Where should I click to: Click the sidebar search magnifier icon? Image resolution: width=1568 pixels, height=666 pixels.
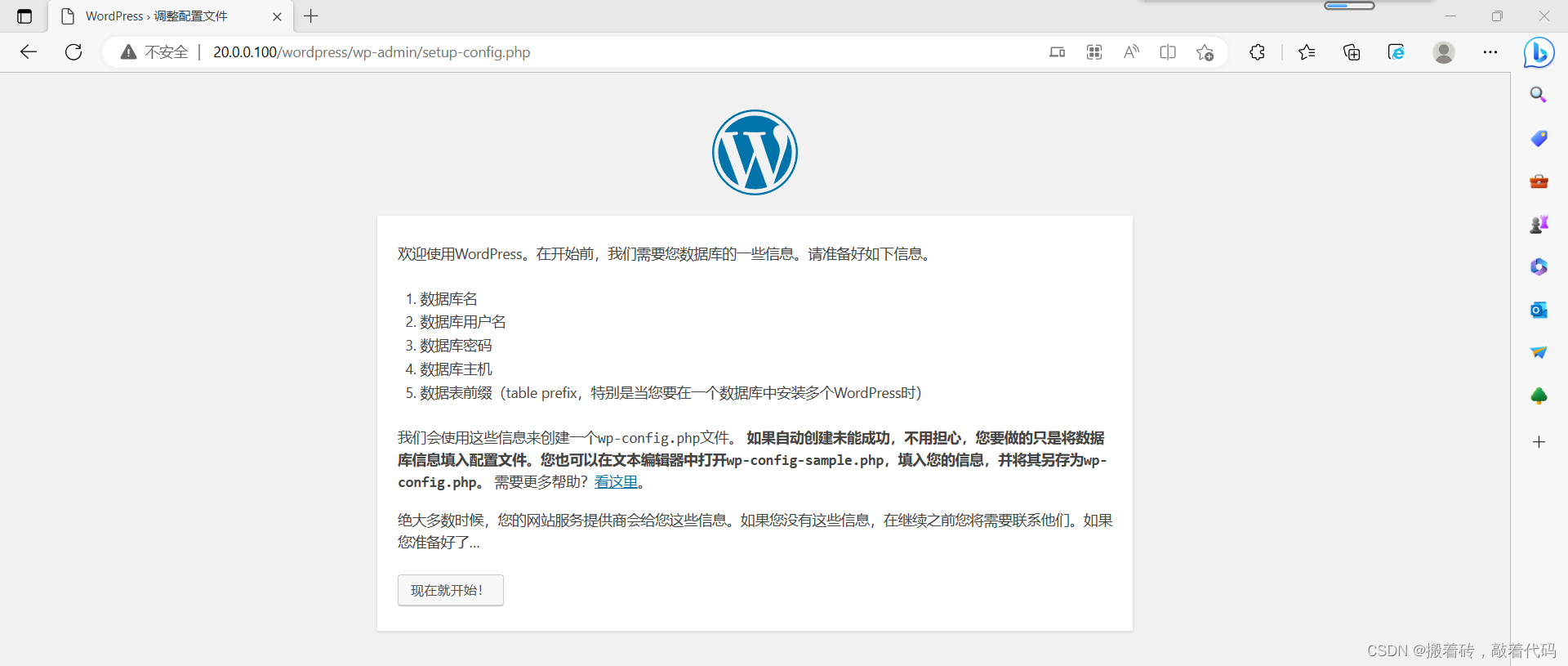[x=1539, y=95]
